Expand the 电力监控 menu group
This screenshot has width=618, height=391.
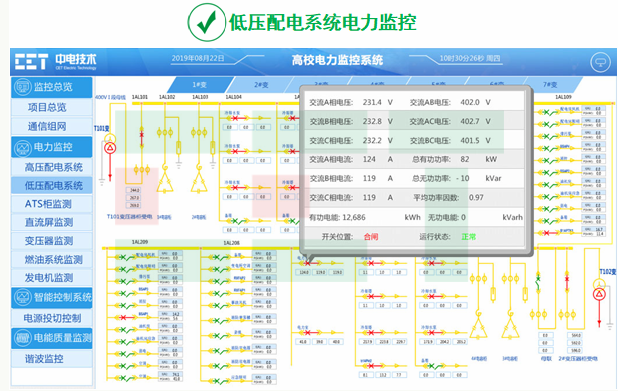click(52, 147)
